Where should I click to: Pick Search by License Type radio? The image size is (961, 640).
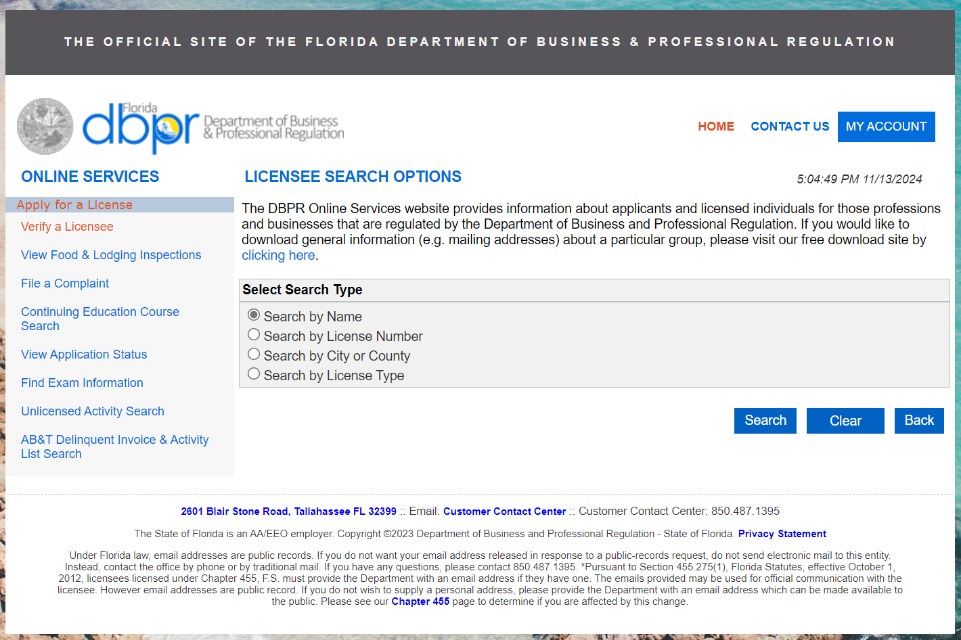tap(254, 374)
